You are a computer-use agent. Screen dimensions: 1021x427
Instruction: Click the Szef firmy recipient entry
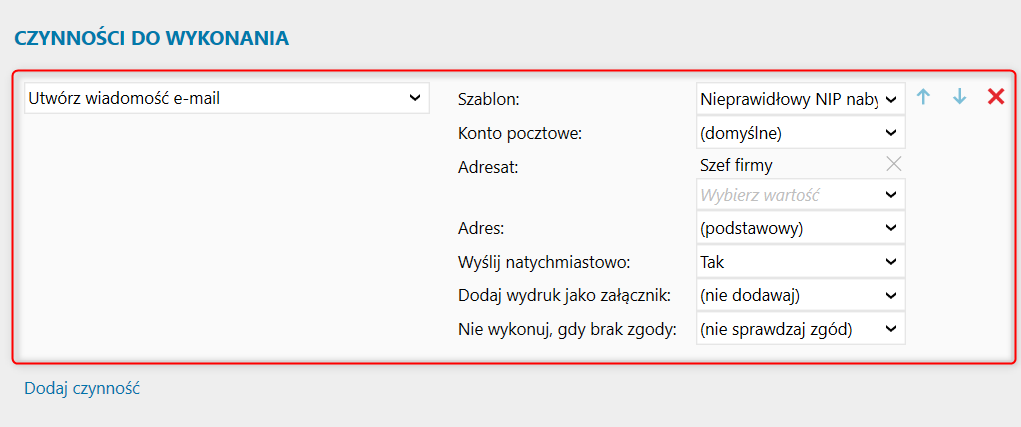tap(736, 165)
